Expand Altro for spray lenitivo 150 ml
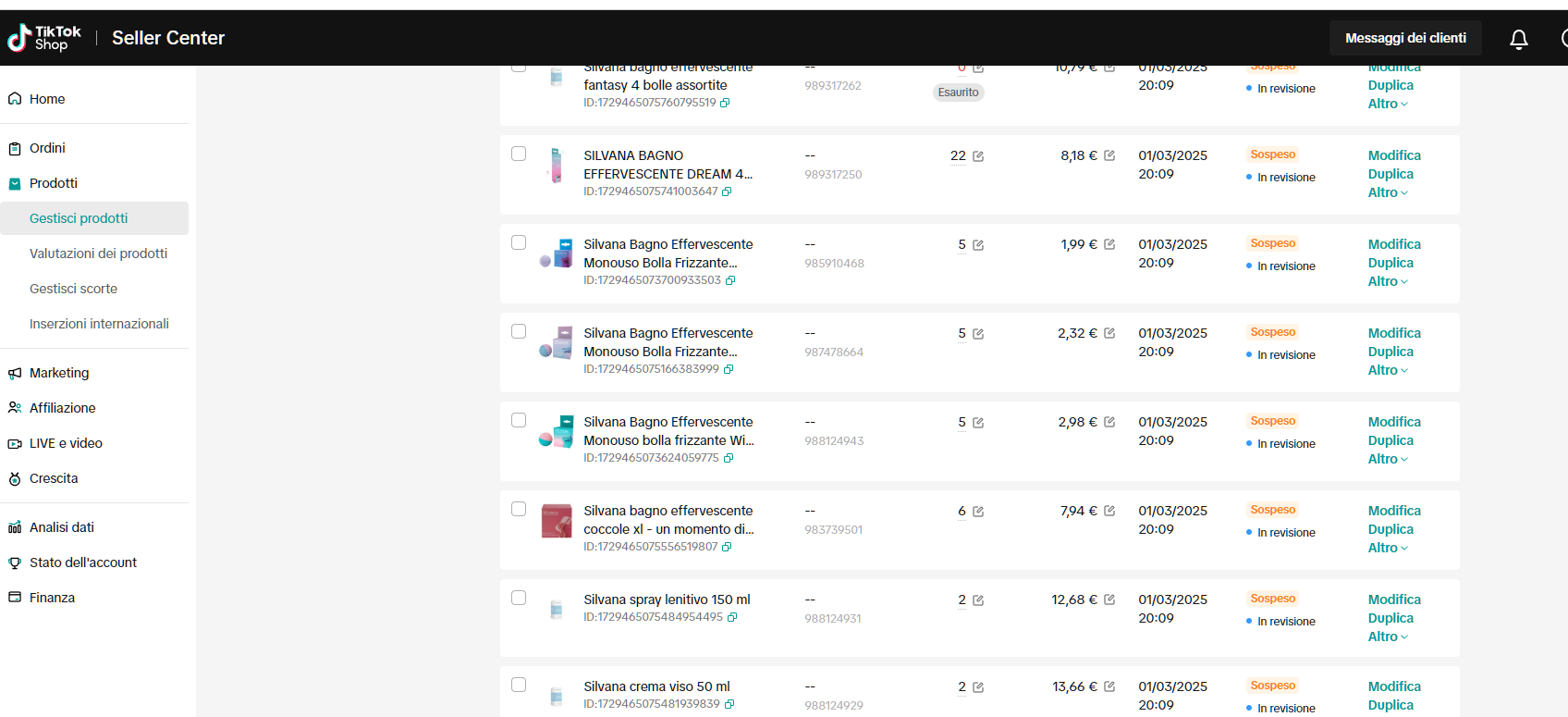 point(1388,637)
